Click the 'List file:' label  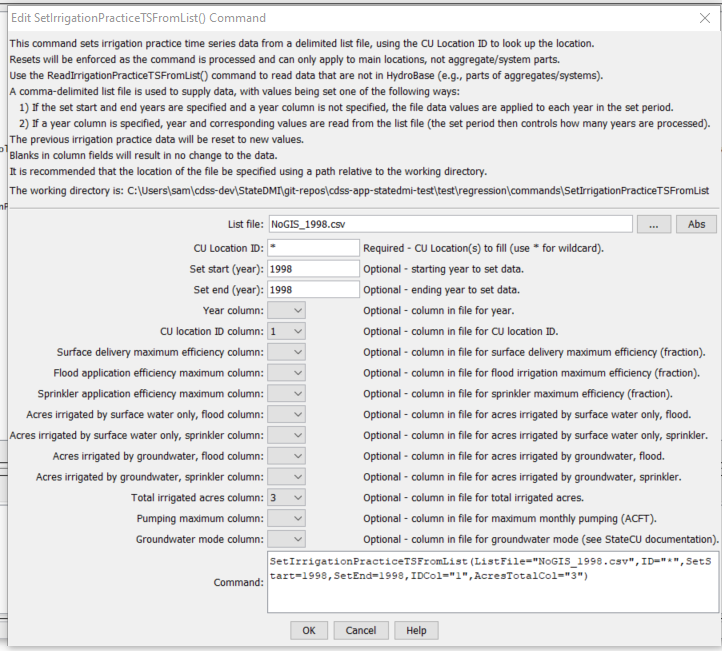click(x=245, y=224)
